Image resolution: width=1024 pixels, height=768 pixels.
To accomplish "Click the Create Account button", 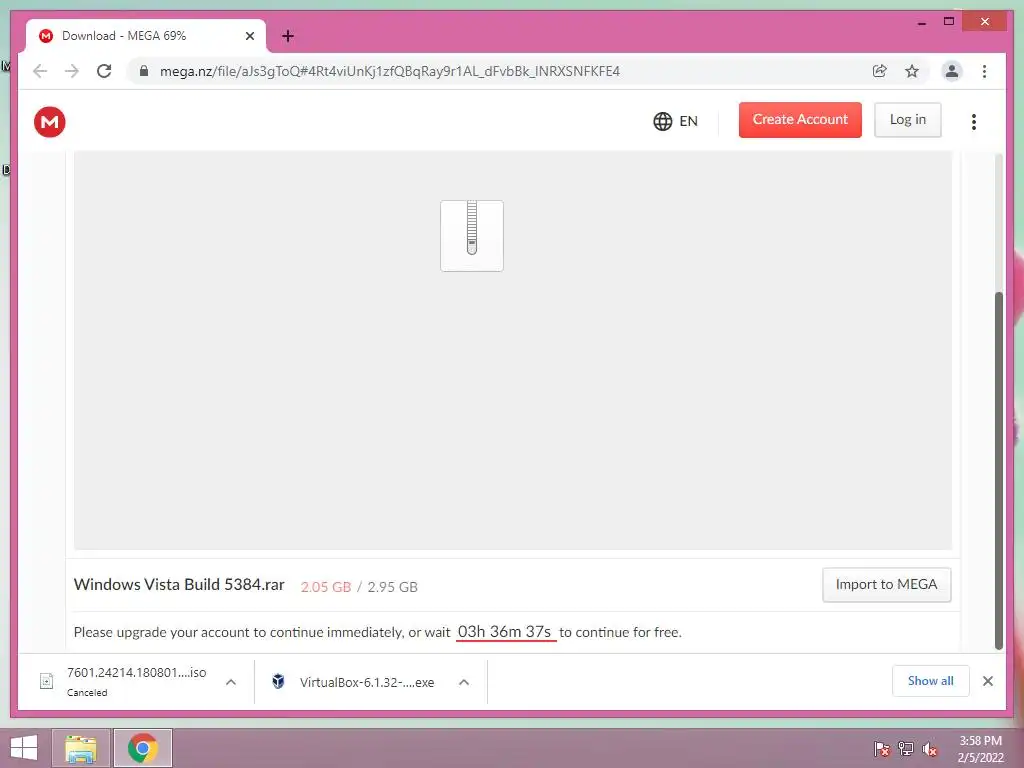I will pyautogui.click(x=800, y=120).
